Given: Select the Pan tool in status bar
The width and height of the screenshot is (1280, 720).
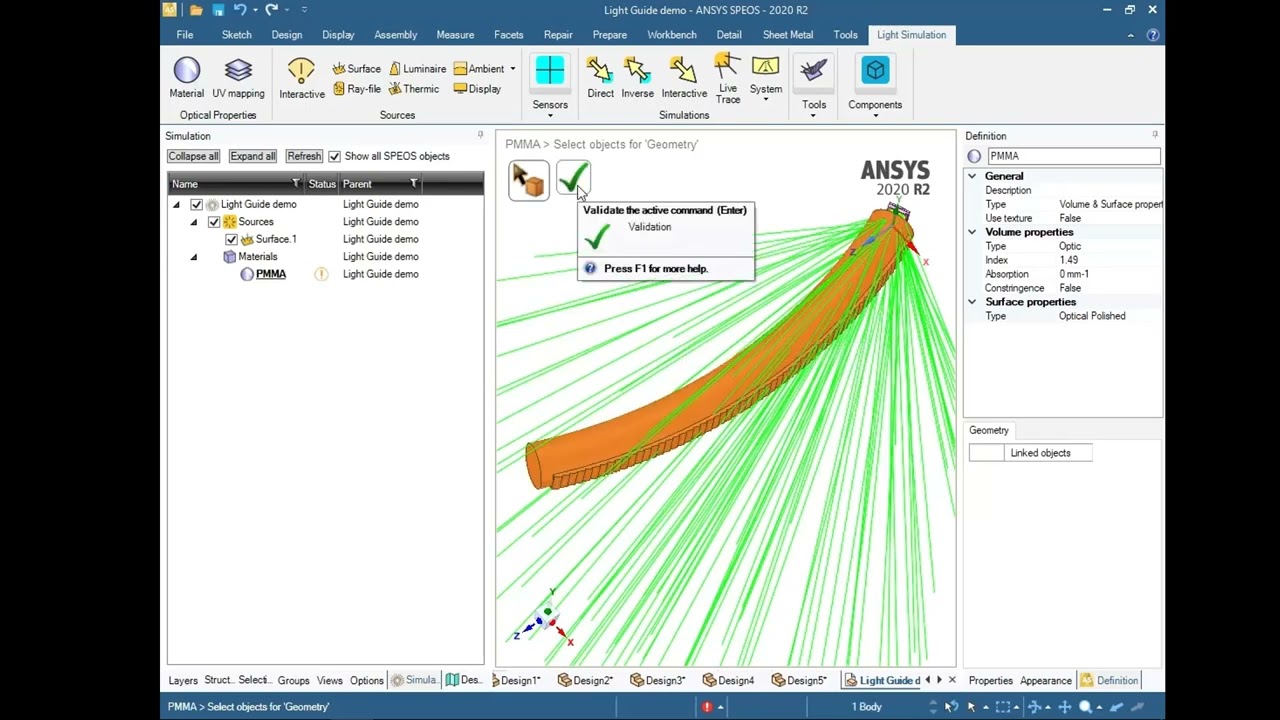Looking at the screenshot, I should pos(1064,707).
